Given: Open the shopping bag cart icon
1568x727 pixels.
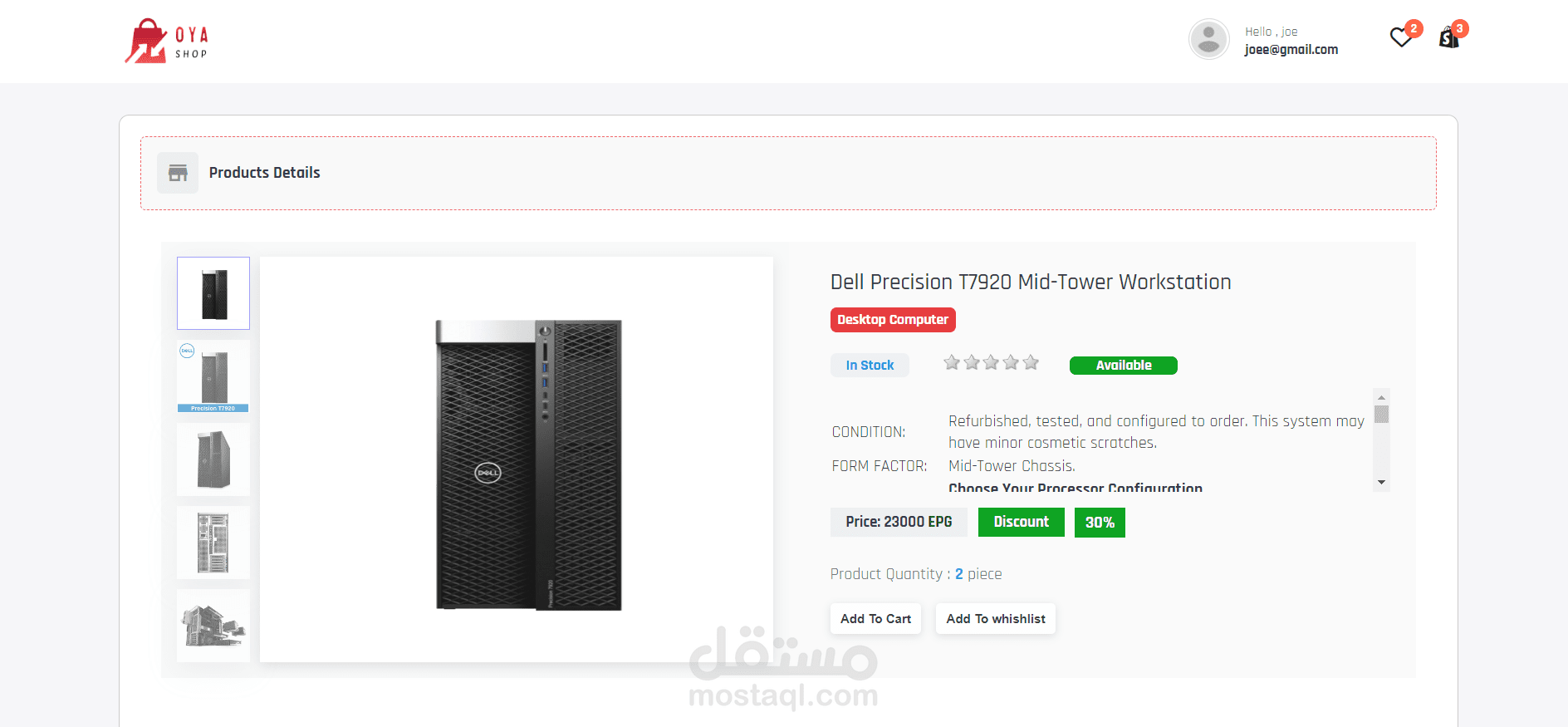Looking at the screenshot, I should (1449, 37).
